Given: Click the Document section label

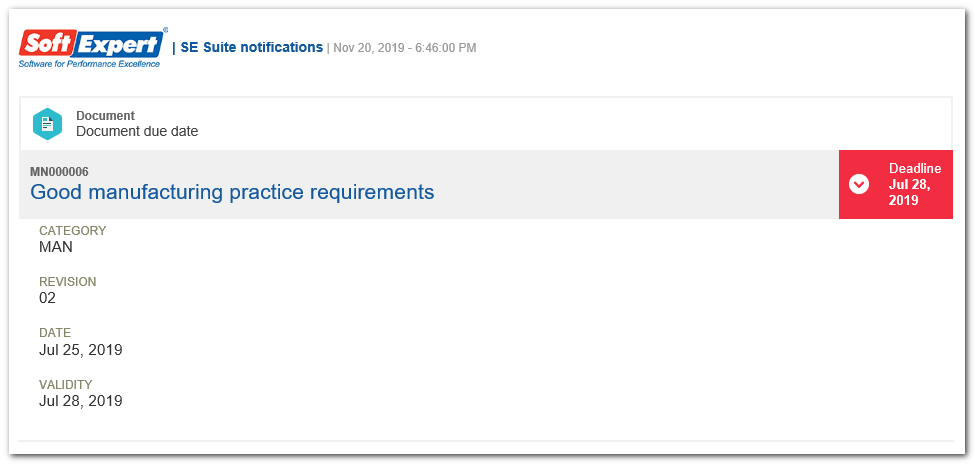Looking at the screenshot, I should point(105,116).
